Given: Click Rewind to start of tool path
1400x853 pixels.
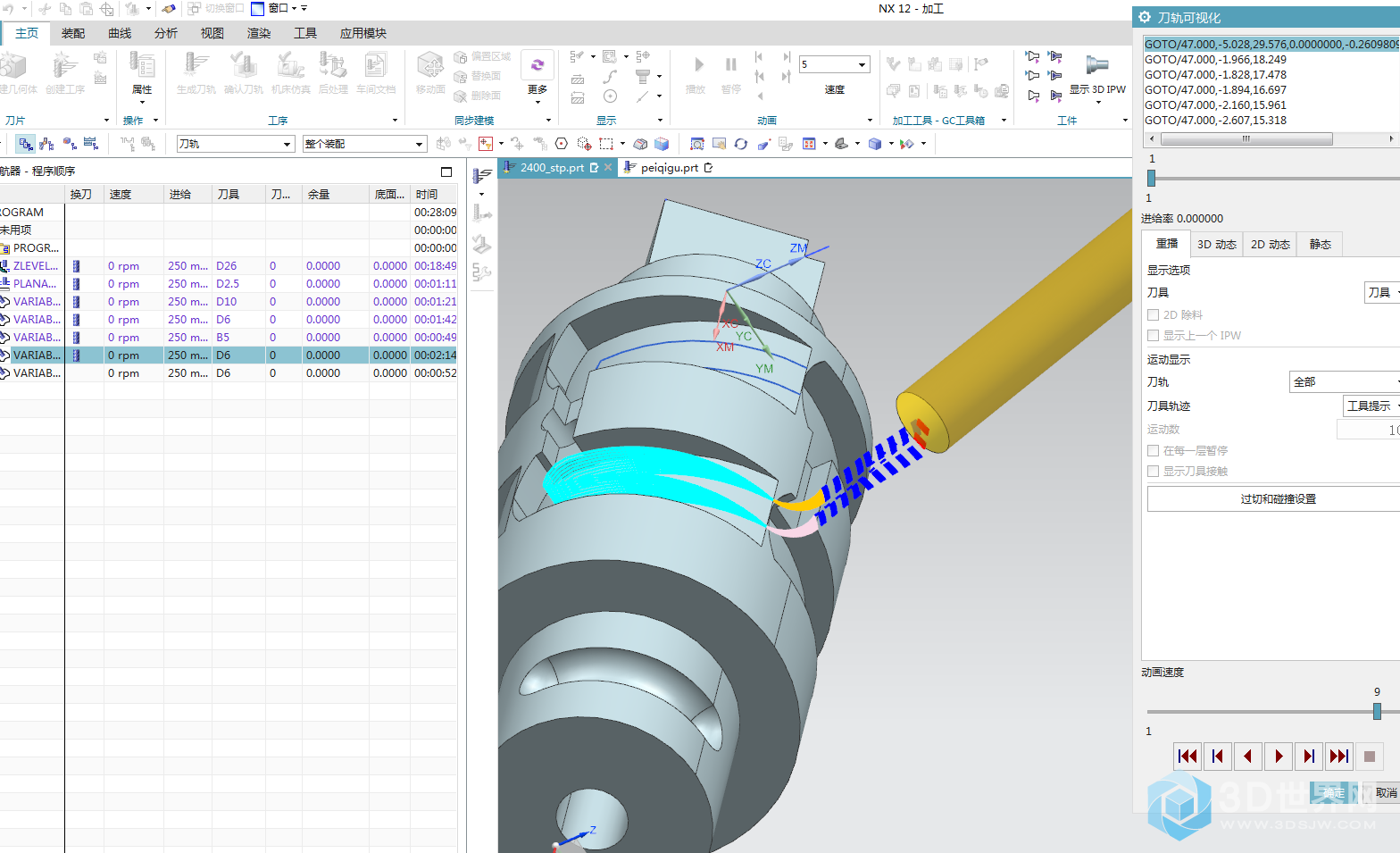Looking at the screenshot, I should pyautogui.click(x=1187, y=757).
